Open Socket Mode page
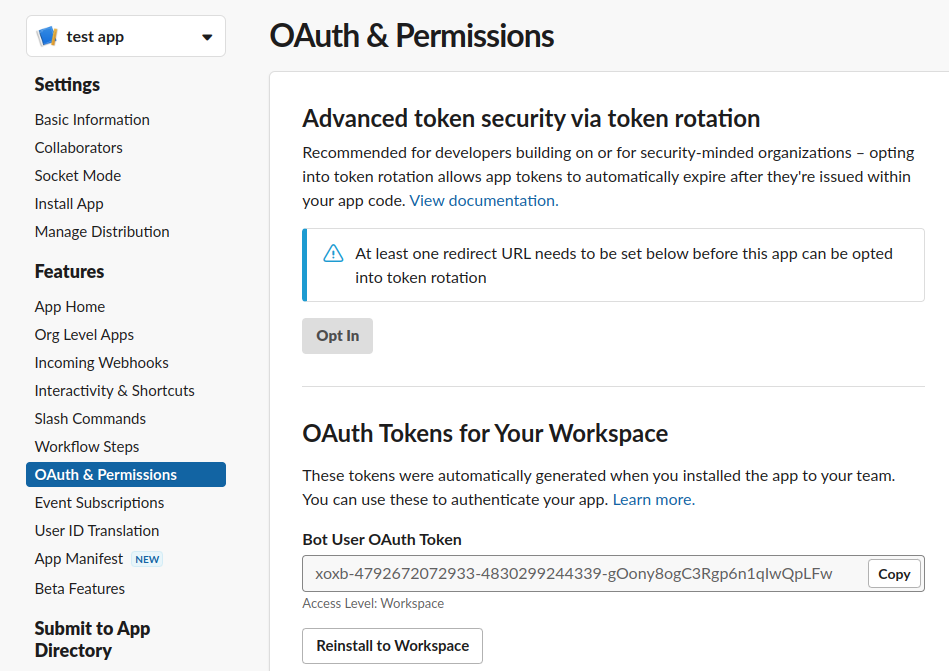The height and width of the screenshot is (671, 949). (78, 175)
